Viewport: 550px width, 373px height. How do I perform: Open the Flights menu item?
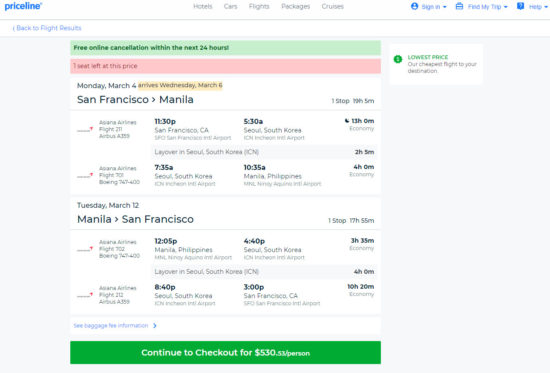pos(259,6)
